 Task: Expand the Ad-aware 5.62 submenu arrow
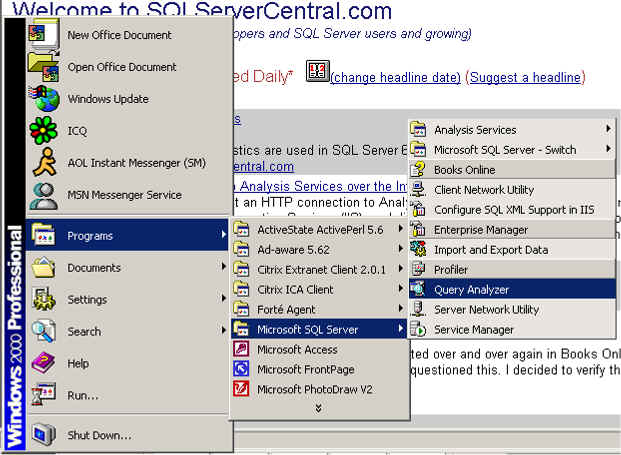(x=400, y=249)
